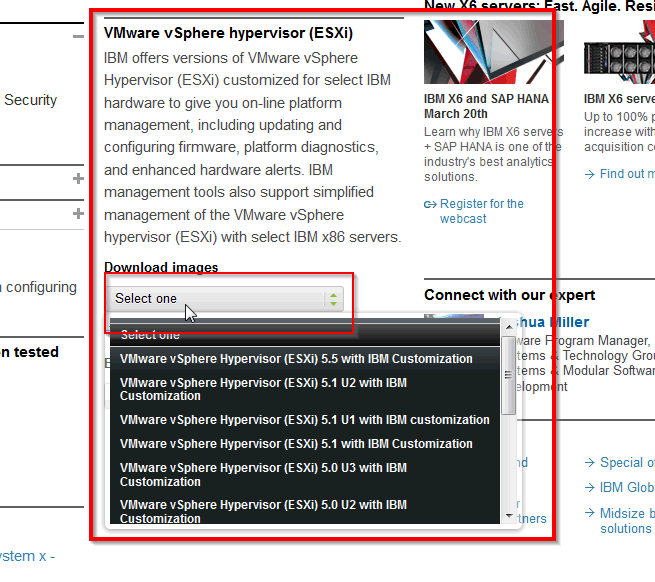Image resolution: width=655 pixels, height=582 pixels.
Task: Click the dropdown list scrollbar thumb
Action: [x=508, y=375]
